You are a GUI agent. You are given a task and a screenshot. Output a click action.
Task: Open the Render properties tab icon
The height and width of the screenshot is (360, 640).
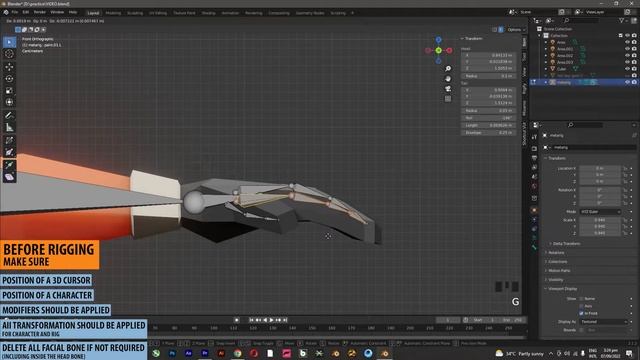coord(534,149)
